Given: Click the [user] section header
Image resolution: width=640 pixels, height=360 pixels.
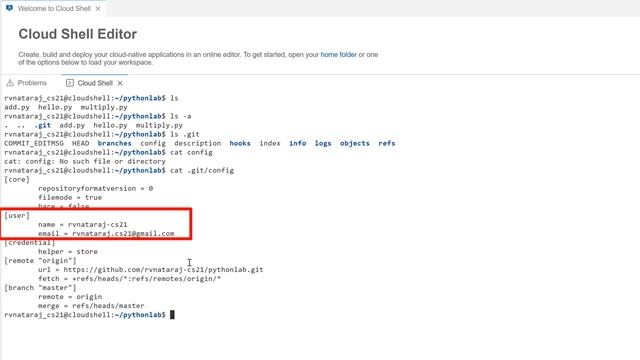Looking at the screenshot, I should [17, 215].
